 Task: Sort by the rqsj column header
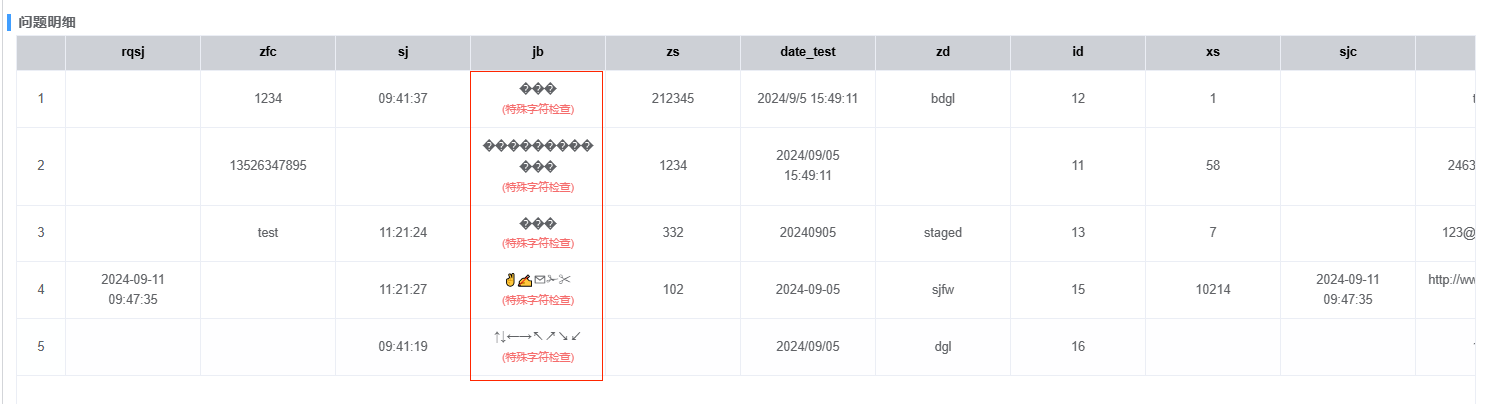[x=133, y=53]
